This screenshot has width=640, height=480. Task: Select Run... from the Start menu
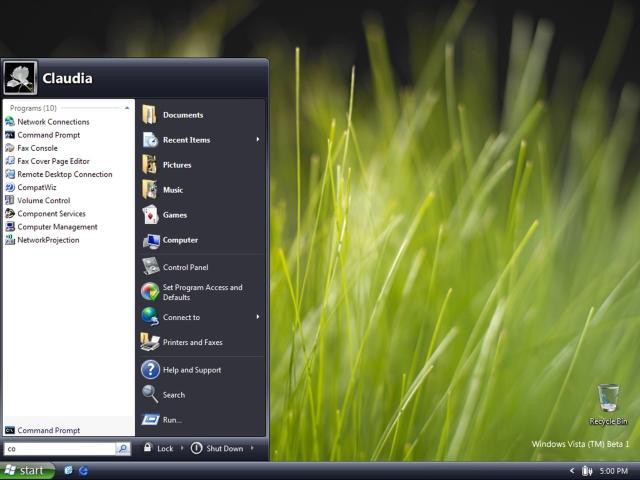click(172, 420)
